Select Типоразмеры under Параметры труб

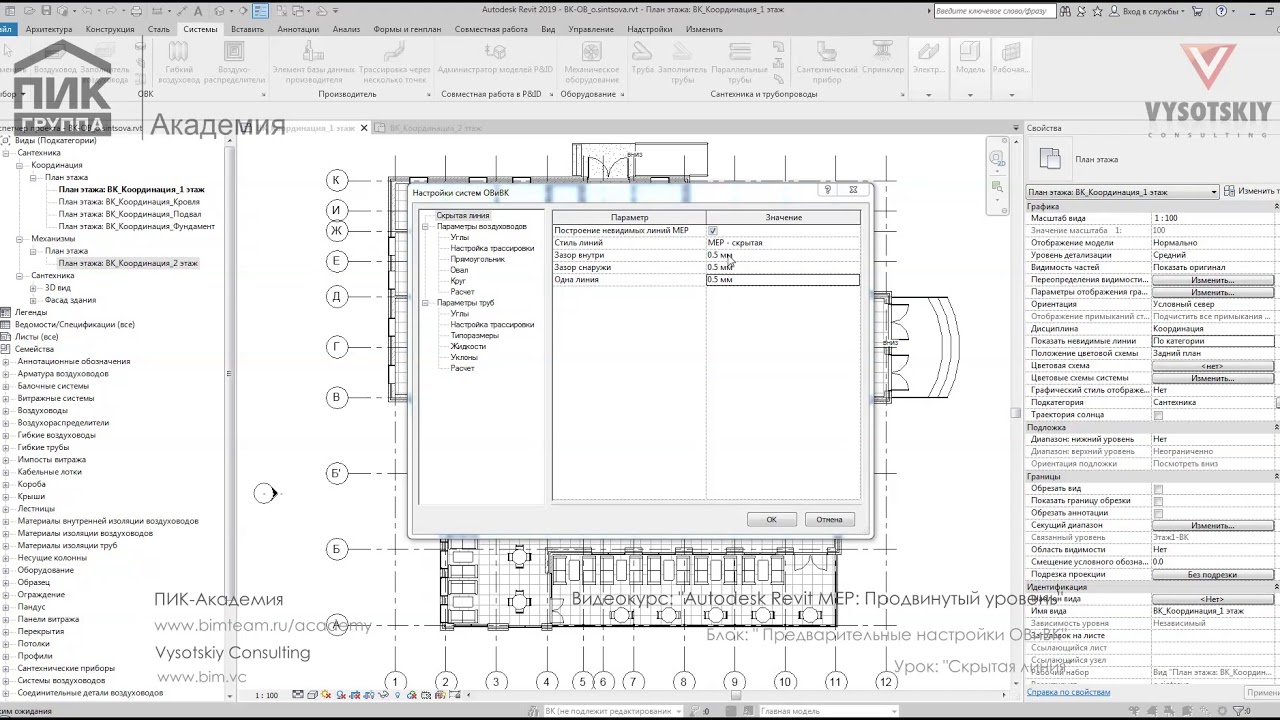tap(474, 336)
